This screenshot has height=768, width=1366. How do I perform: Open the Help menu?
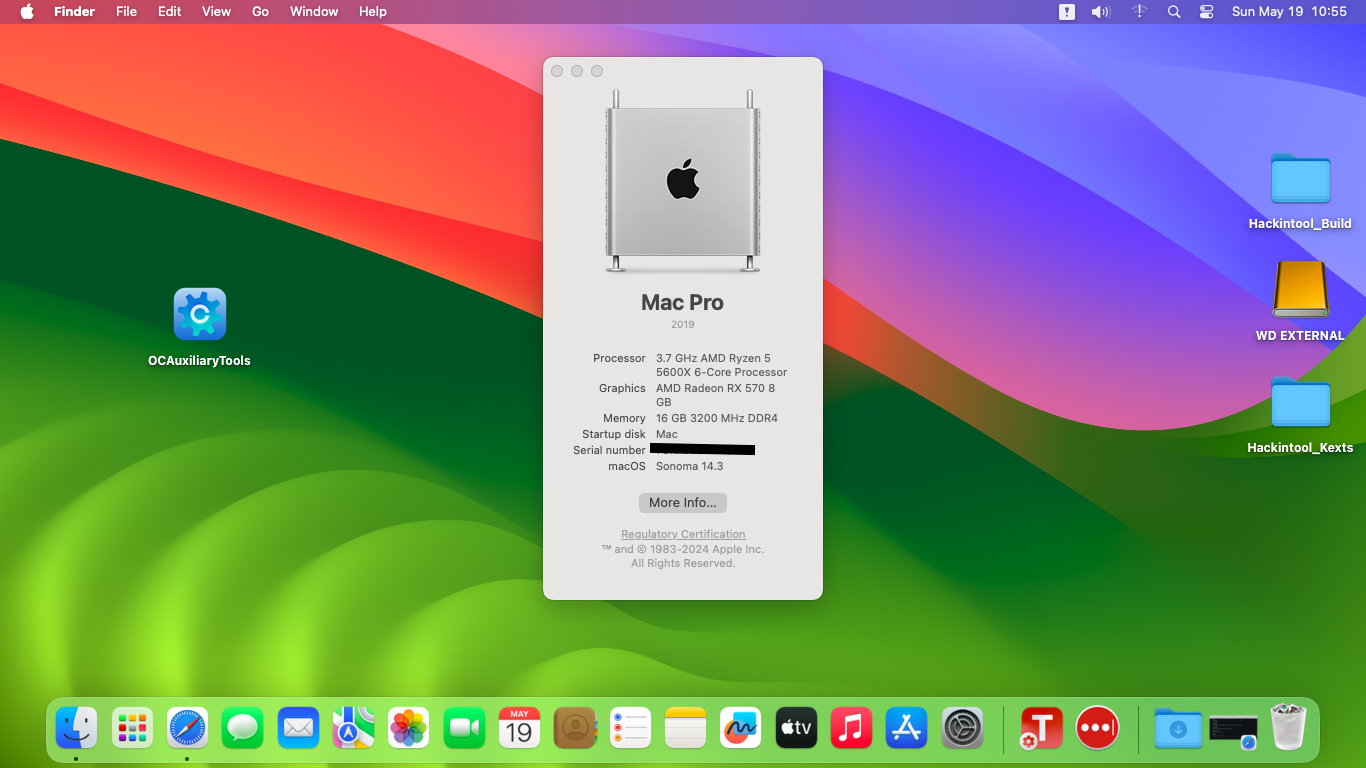[x=372, y=12]
